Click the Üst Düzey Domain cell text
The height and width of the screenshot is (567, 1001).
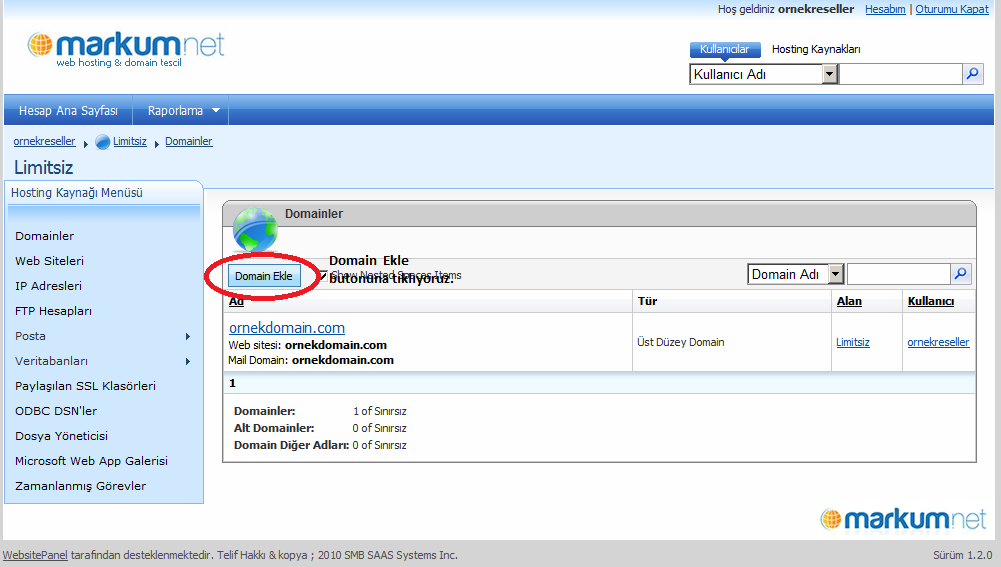pyautogui.click(x=681, y=342)
